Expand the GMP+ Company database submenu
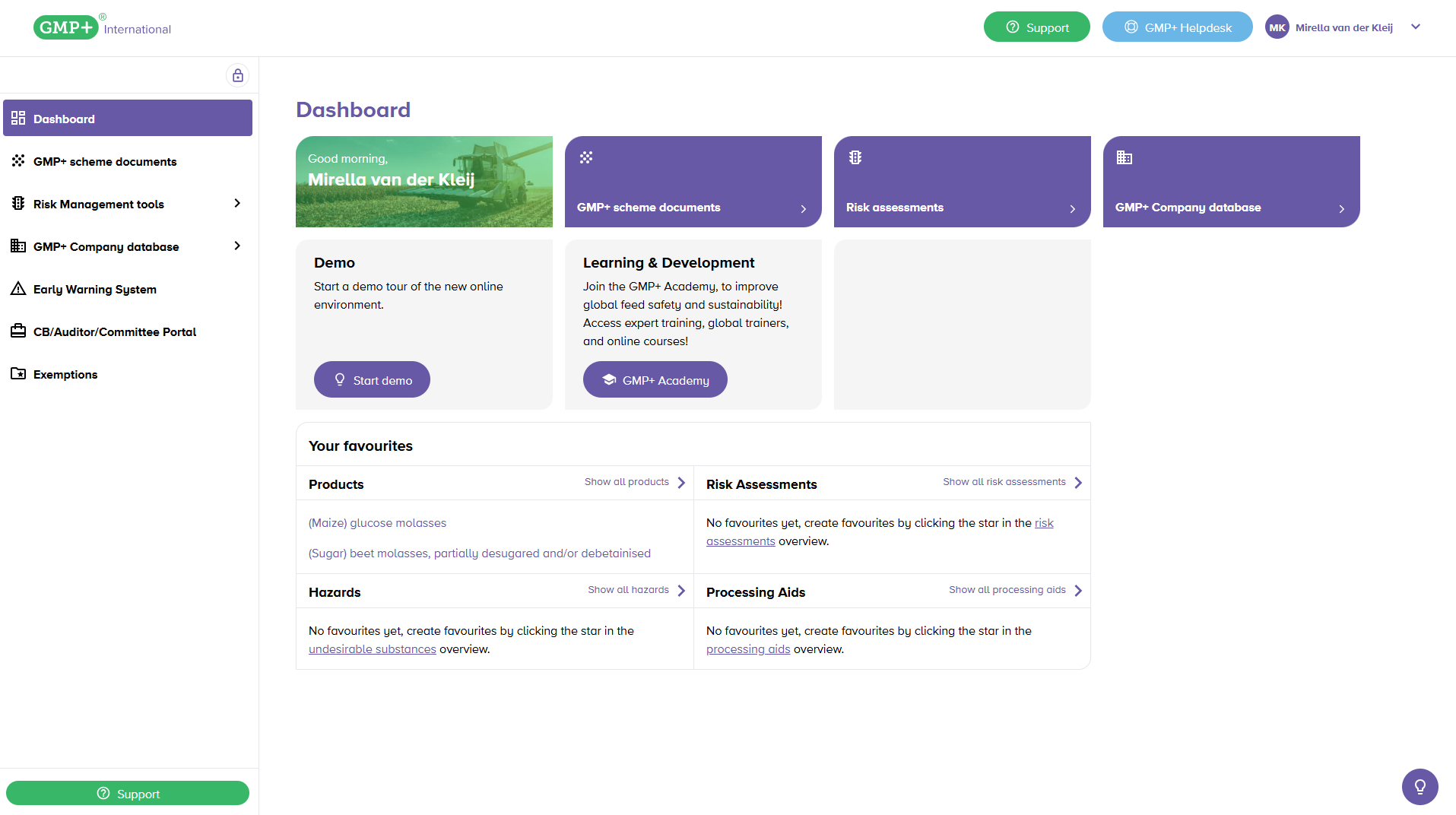Image resolution: width=1456 pixels, height=815 pixels. (237, 246)
